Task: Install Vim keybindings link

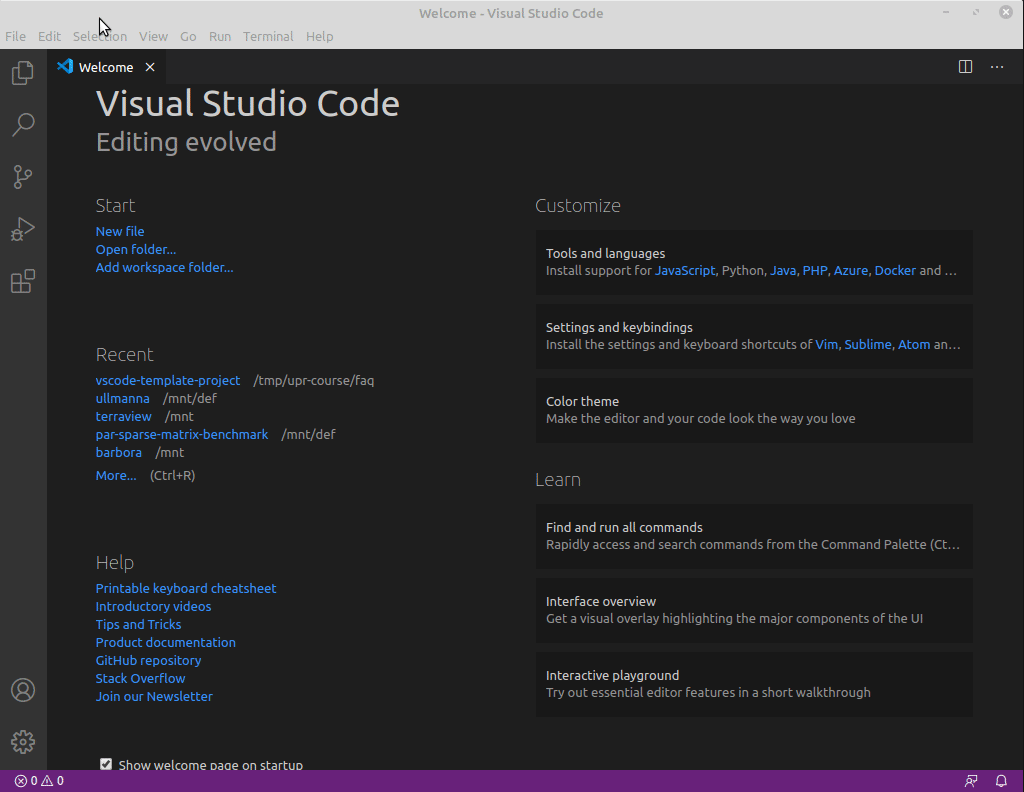Action: coord(826,344)
